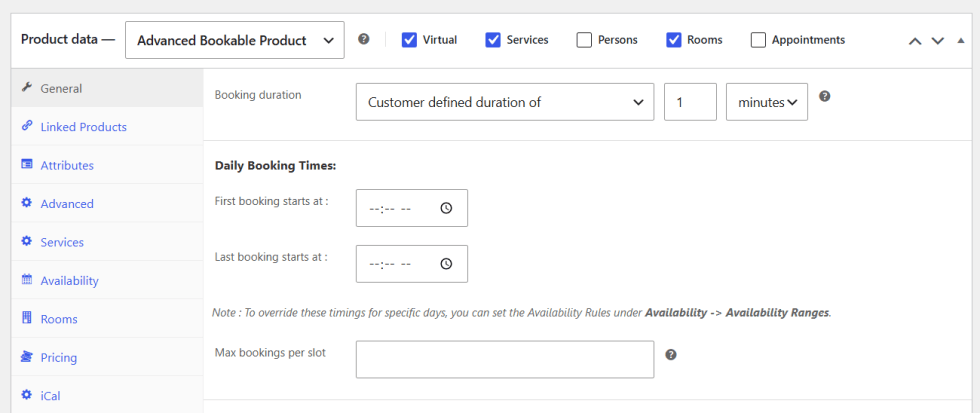This screenshot has height=413, width=980.
Task: Uncheck the Services checkbox
Action: click(493, 40)
